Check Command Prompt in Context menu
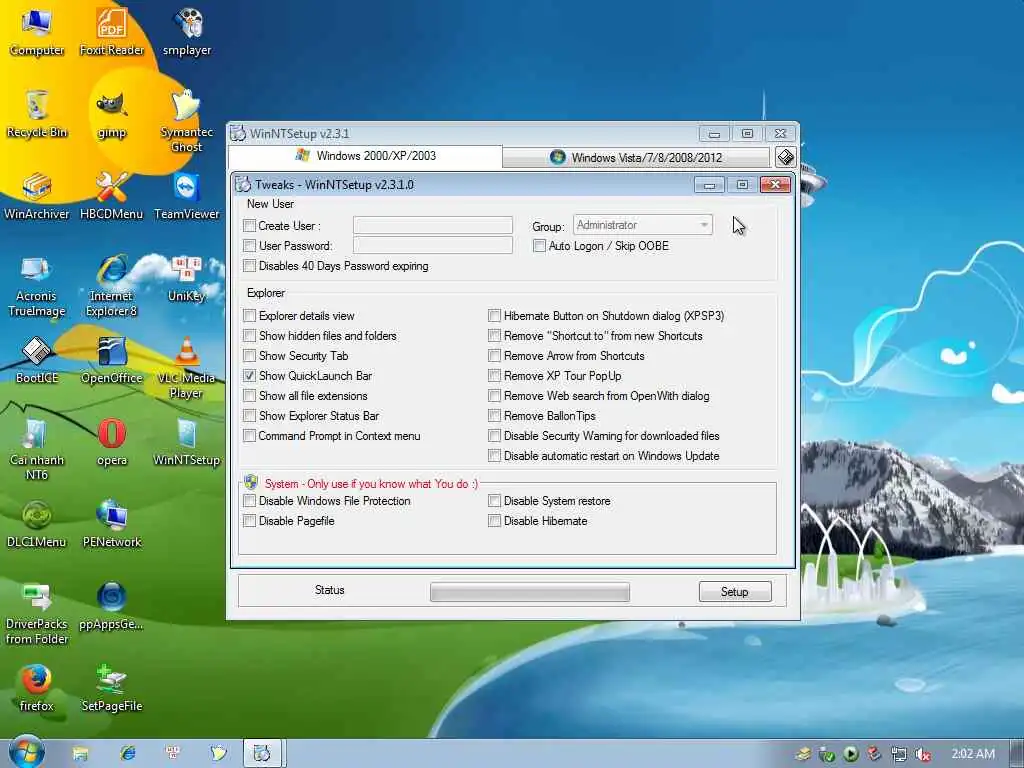The image size is (1024, 768). [249, 436]
